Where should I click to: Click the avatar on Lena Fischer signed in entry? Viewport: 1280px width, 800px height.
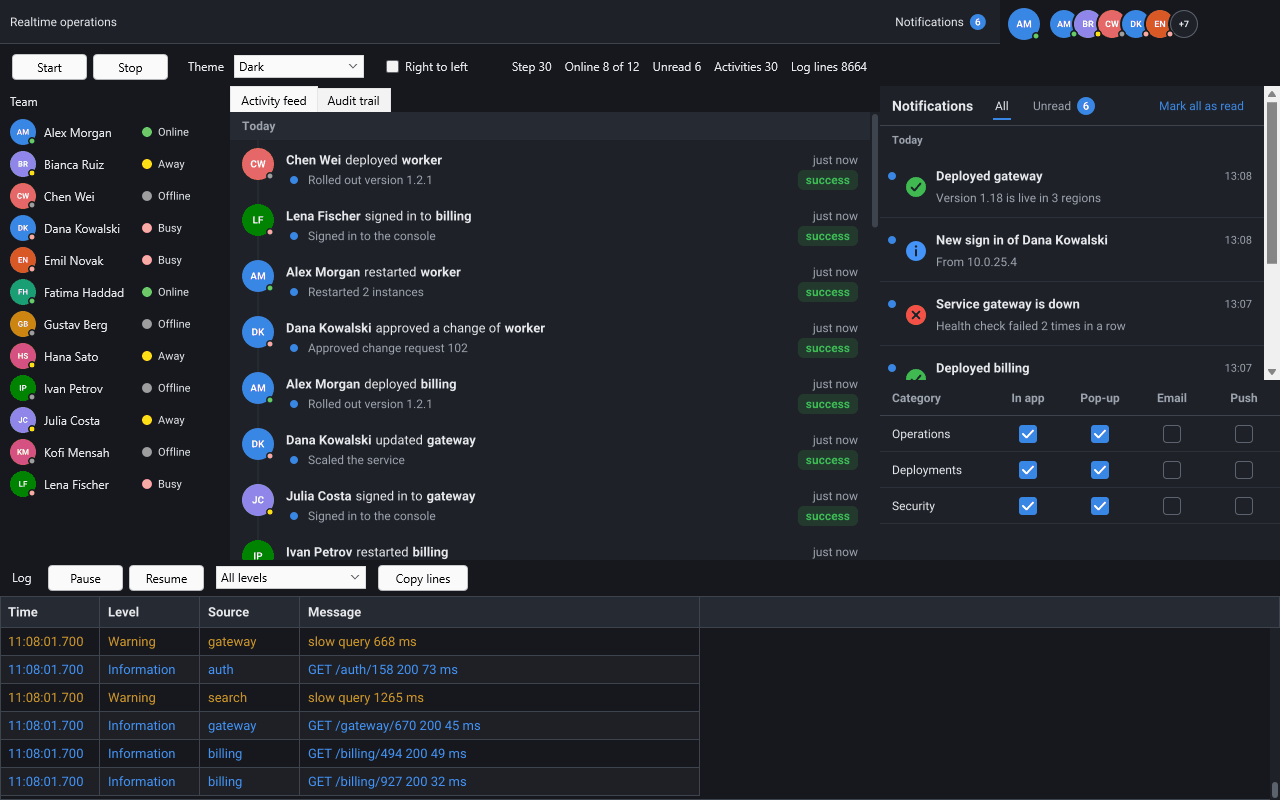pos(258,220)
